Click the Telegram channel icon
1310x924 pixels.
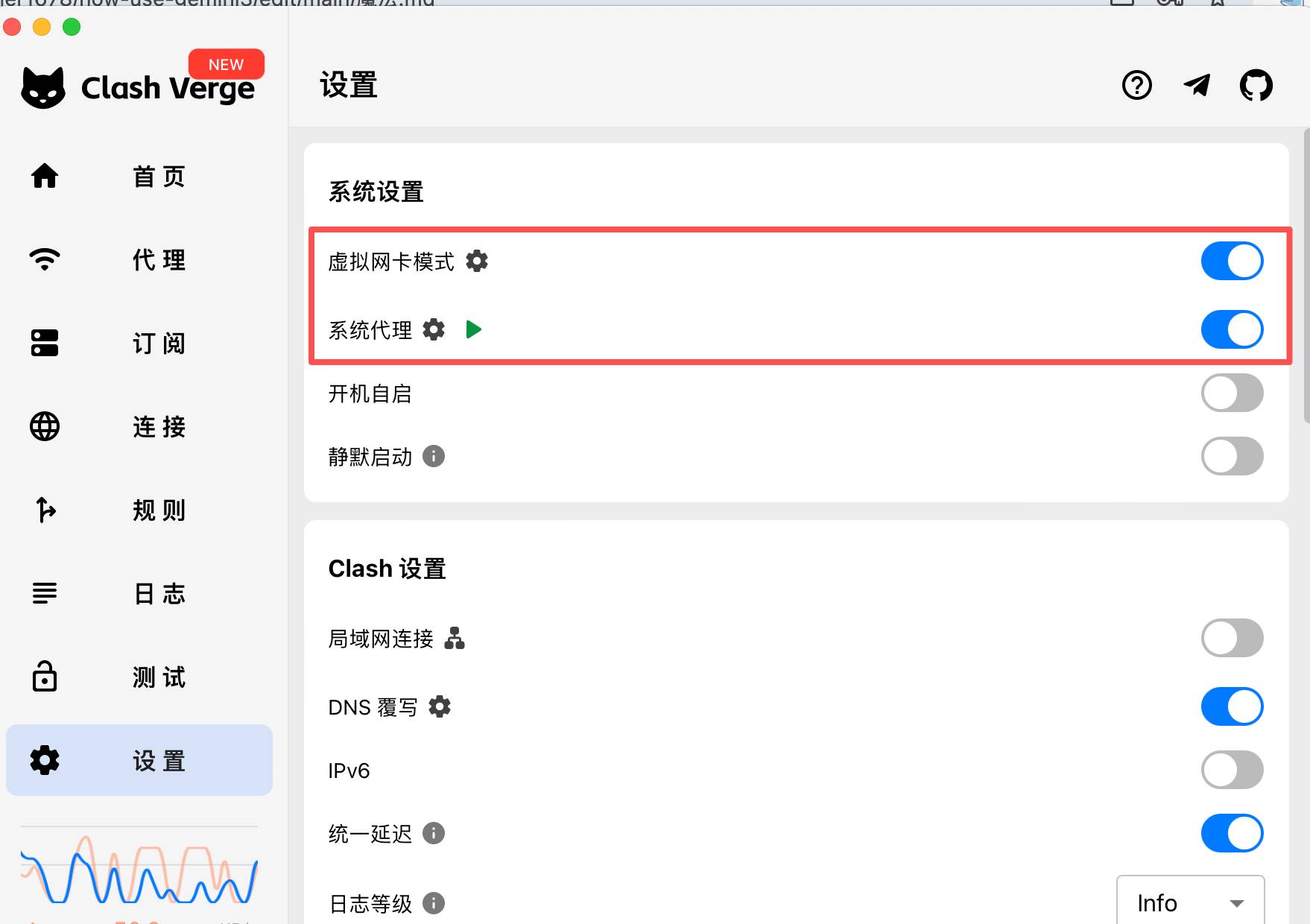[x=1197, y=86]
